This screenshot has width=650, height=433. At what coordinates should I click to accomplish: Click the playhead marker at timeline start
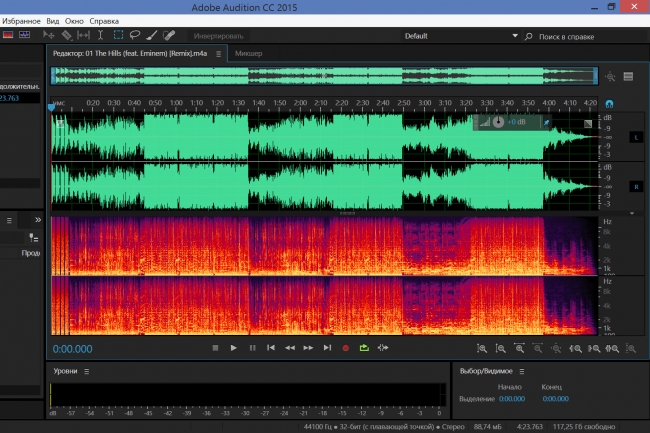point(51,107)
